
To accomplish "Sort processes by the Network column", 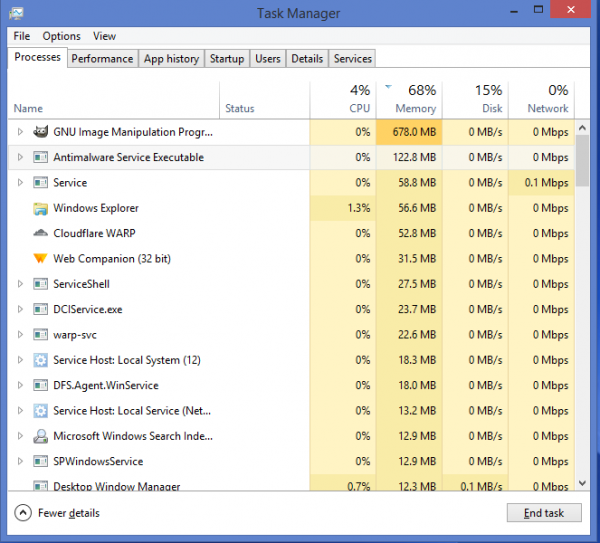I will pyautogui.click(x=541, y=100).
